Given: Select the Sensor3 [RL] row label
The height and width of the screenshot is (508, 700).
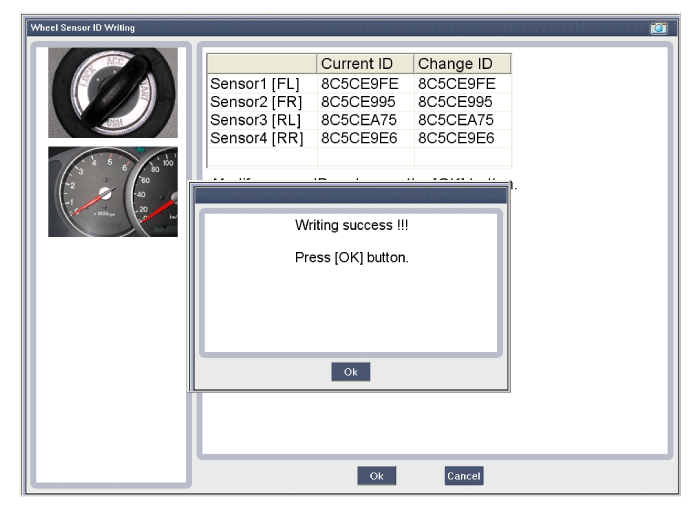Looking at the screenshot, I should coord(255,120).
